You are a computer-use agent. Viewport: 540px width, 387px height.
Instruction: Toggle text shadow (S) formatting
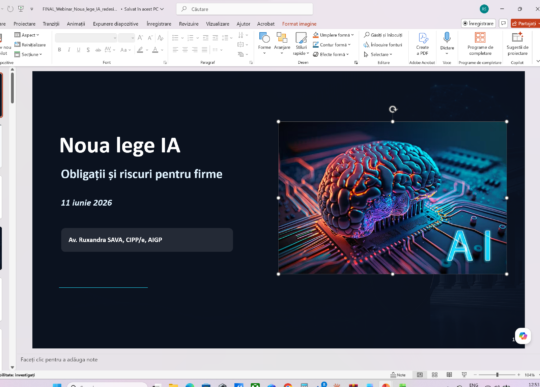[x=88, y=50]
